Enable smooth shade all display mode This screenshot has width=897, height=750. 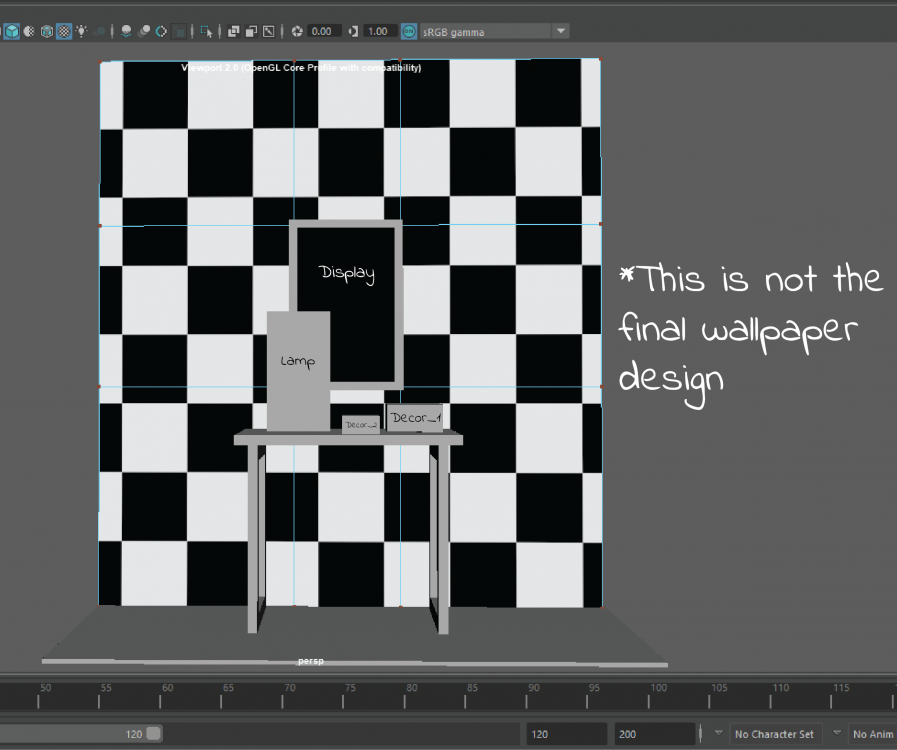click(12, 31)
